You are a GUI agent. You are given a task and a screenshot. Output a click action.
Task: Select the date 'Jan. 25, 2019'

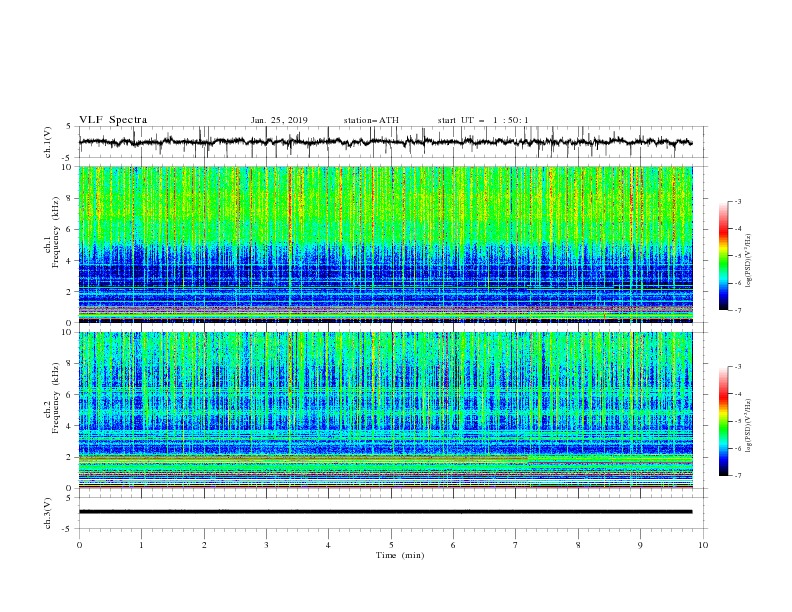click(279, 120)
